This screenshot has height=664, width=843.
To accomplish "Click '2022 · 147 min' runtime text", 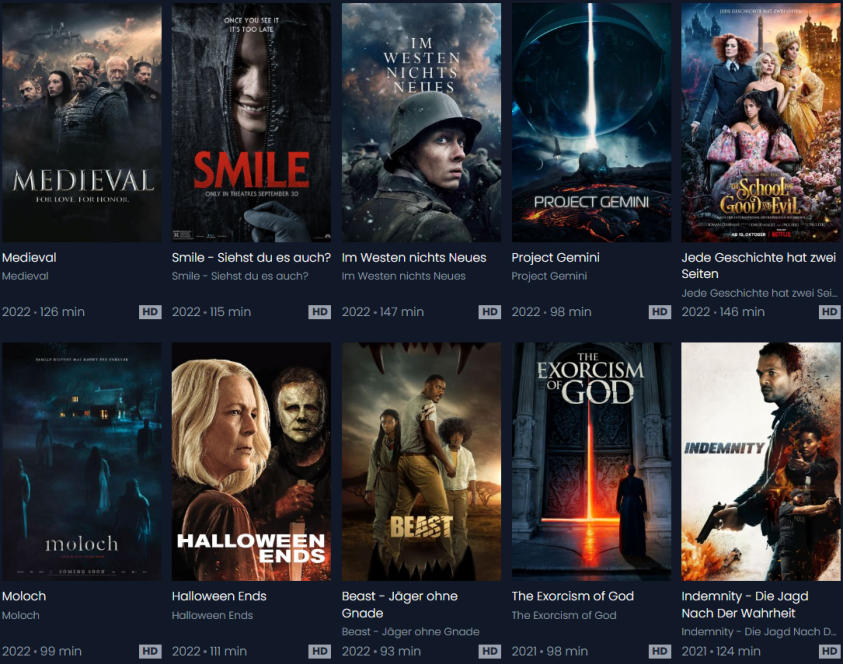I will [x=383, y=312].
